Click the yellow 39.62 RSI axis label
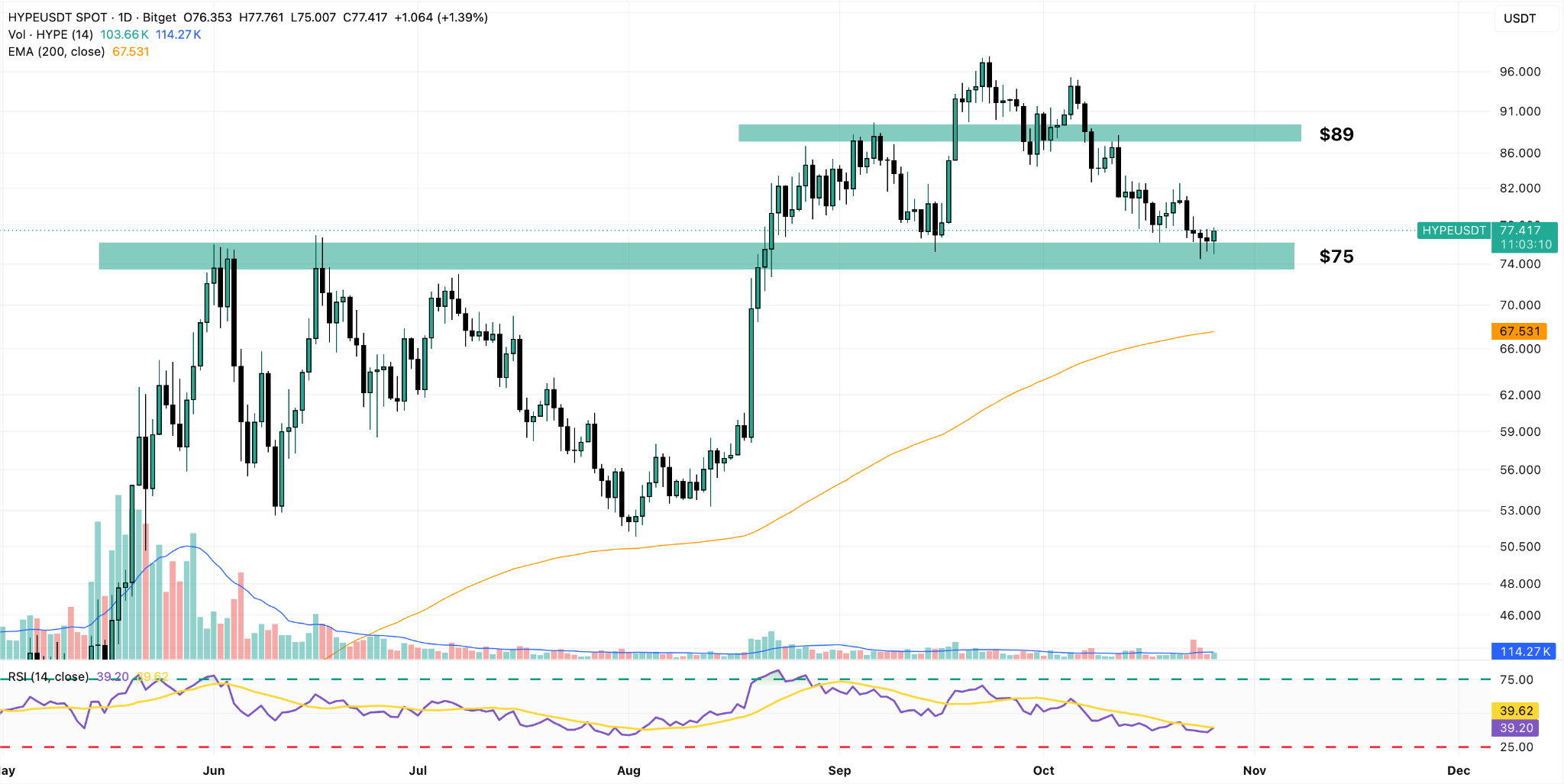The width and height of the screenshot is (1564, 784). [x=1516, y=711]
